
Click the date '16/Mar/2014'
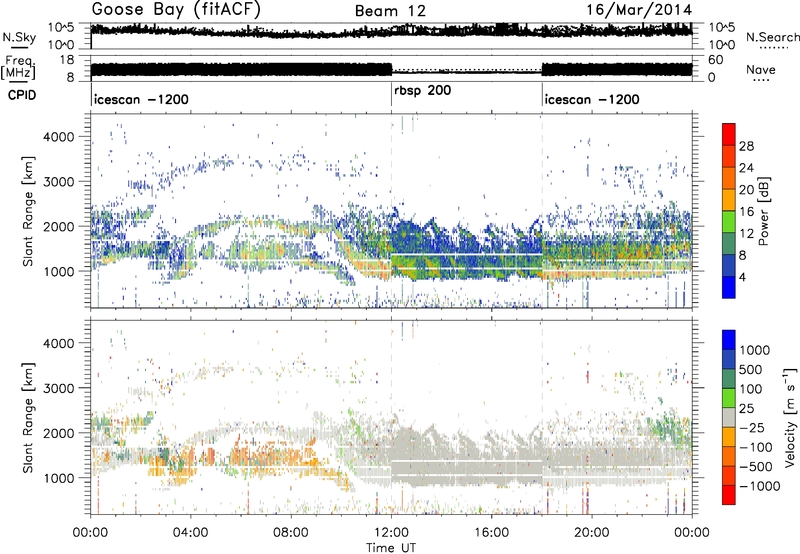[x=639, y=10]
